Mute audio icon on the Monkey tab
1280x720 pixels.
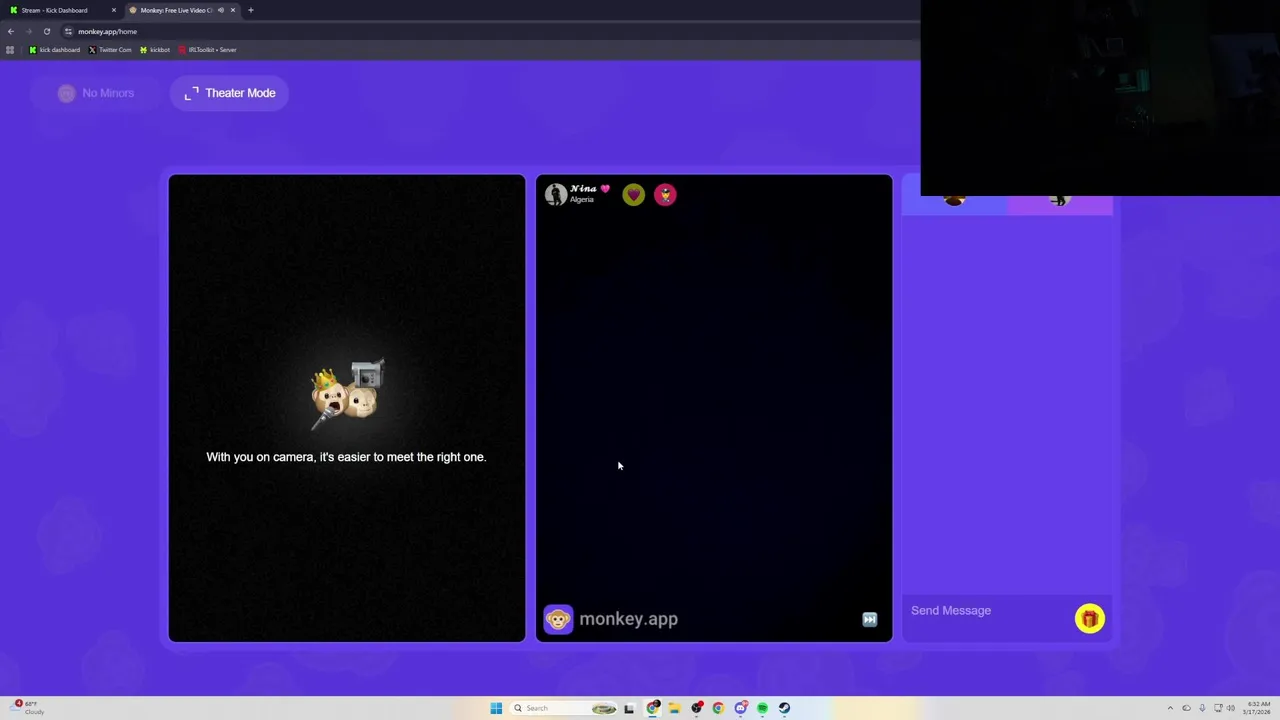pyautogui.click(x=220, y=10)
